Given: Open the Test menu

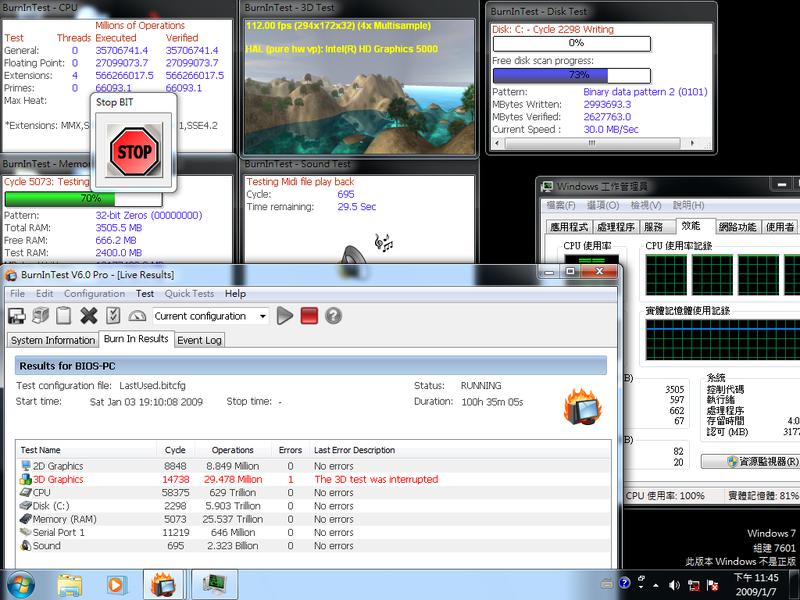Looking at the screenshot, I should click(x=145, y=293).
